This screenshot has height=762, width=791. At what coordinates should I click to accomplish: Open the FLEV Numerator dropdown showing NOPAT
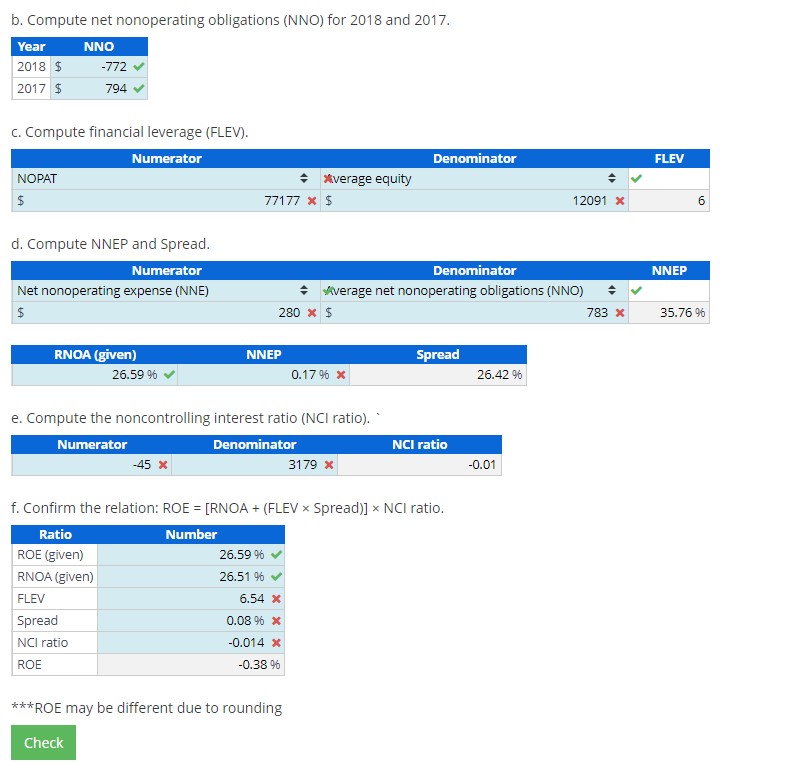click(x=166, y=179)
